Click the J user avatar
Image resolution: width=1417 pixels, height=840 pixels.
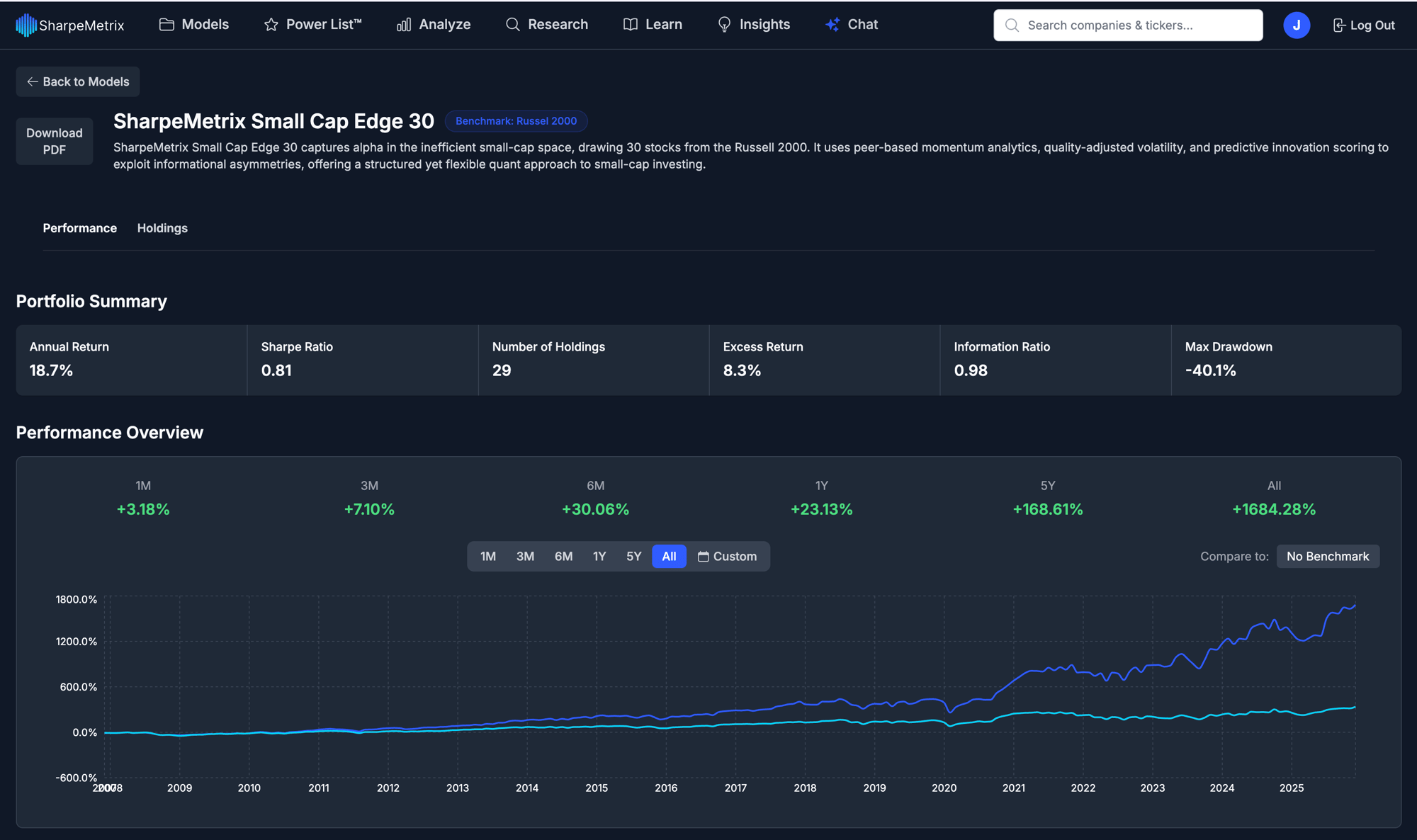(1296, 25)
